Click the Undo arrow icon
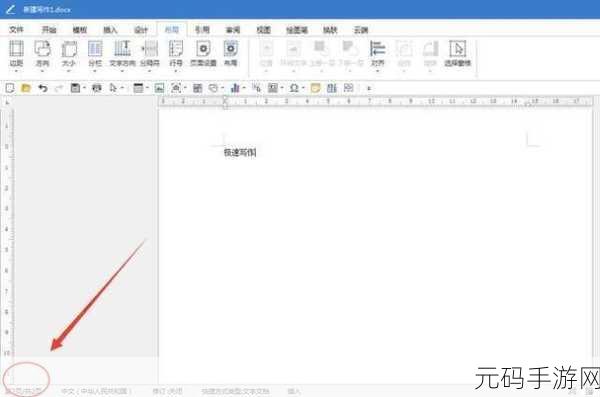Viewport: 600px width, 397px height. 43,88
